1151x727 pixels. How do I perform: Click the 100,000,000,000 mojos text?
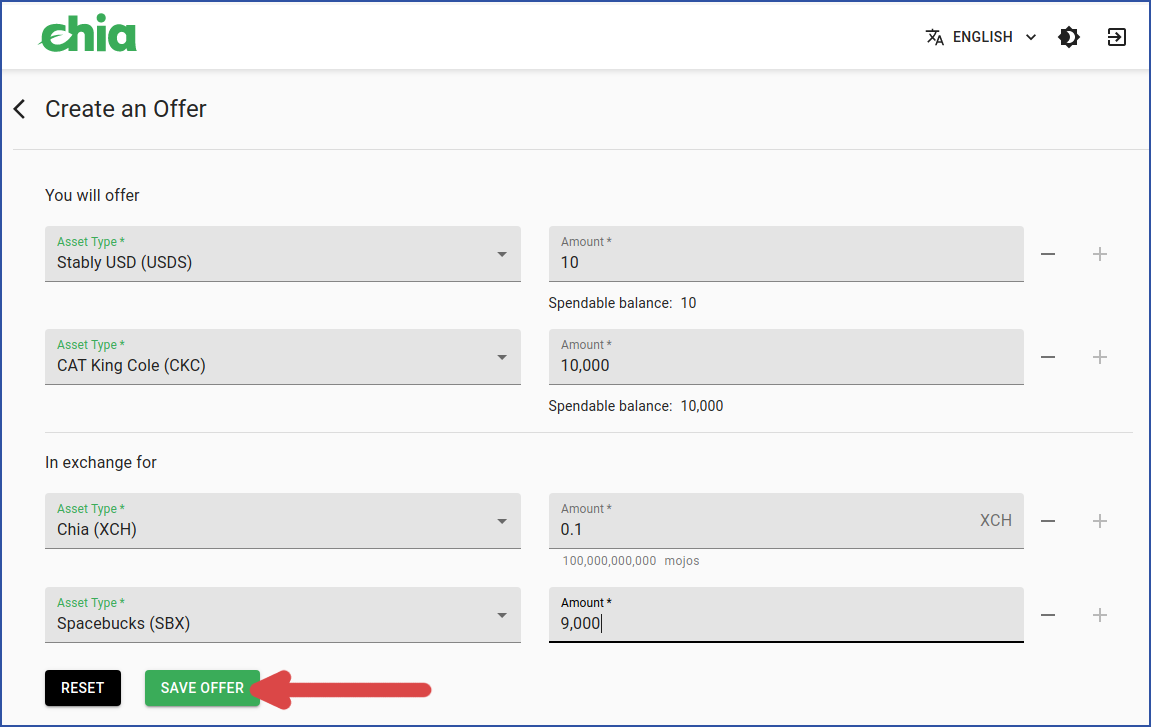[x=631, y=561]
